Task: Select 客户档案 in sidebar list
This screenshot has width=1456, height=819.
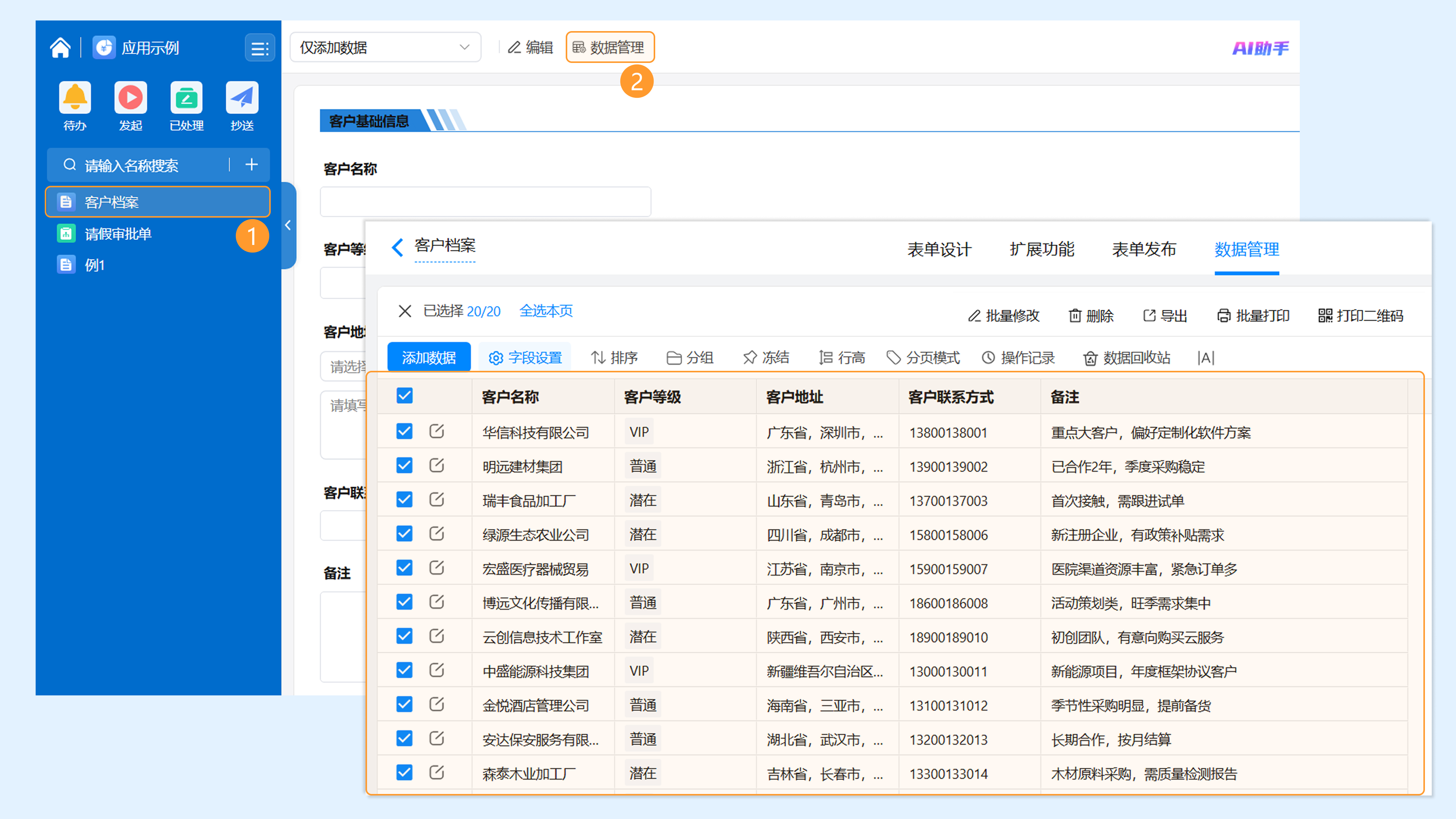Action: coord(158,202)
